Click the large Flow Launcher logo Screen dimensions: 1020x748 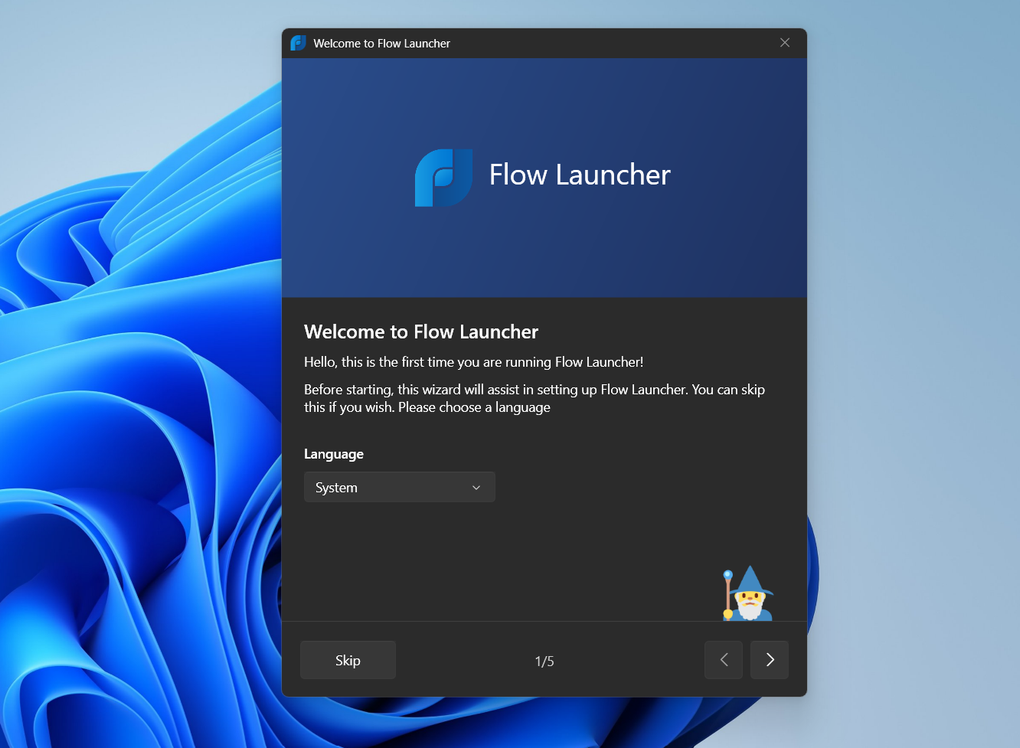click(x=444, y=178)
